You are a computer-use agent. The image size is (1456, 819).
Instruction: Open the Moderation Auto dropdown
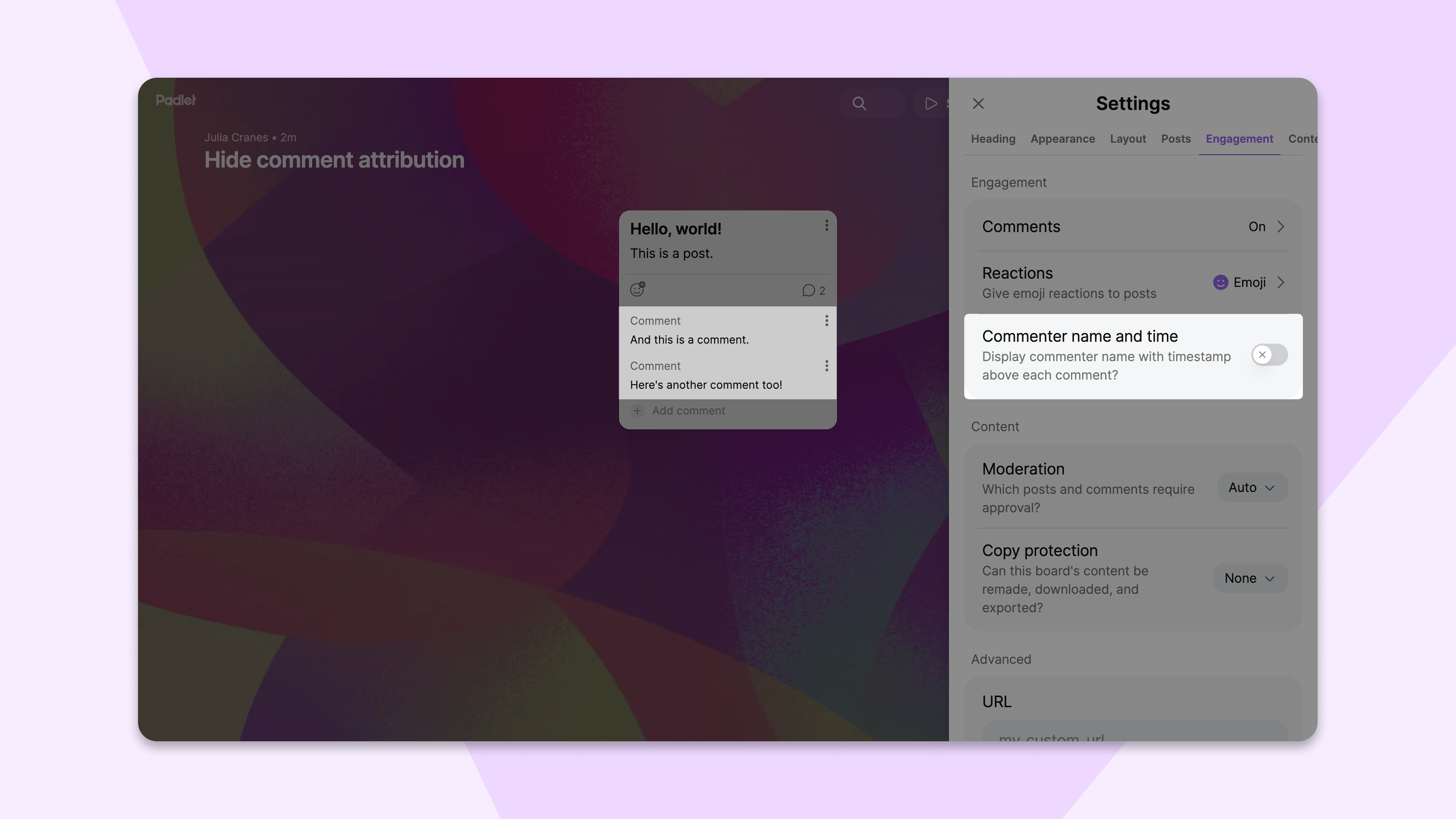(1252, 488)
